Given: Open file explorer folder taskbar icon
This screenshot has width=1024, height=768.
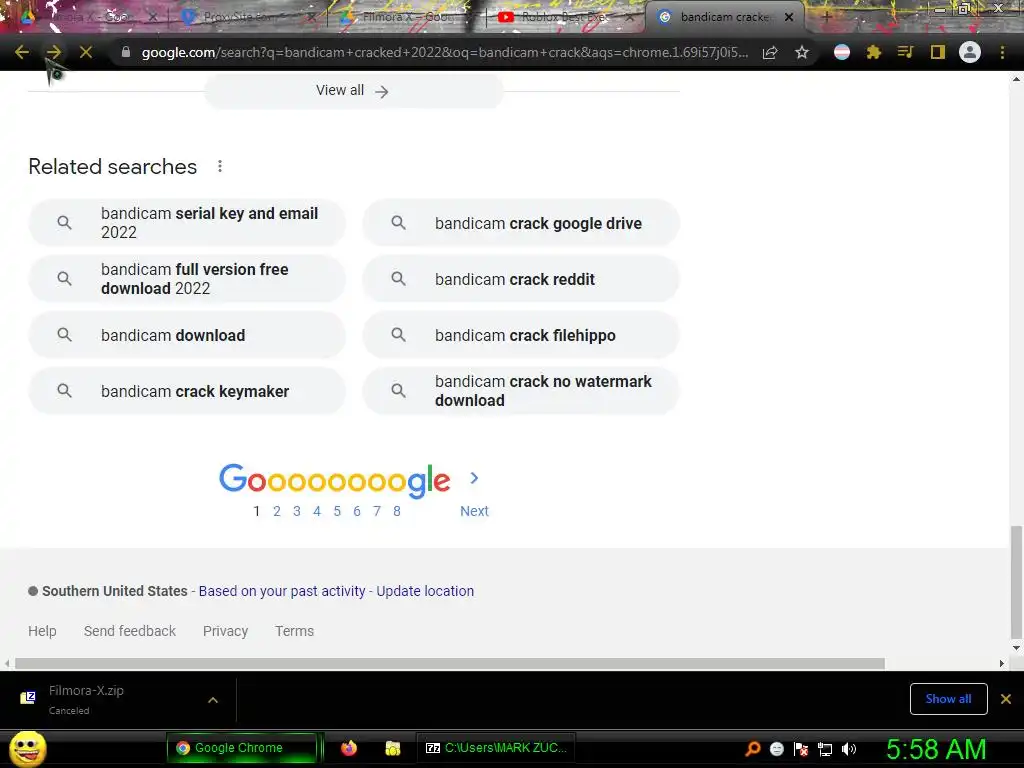Looking at the screenshot, I should coord(392,748).
